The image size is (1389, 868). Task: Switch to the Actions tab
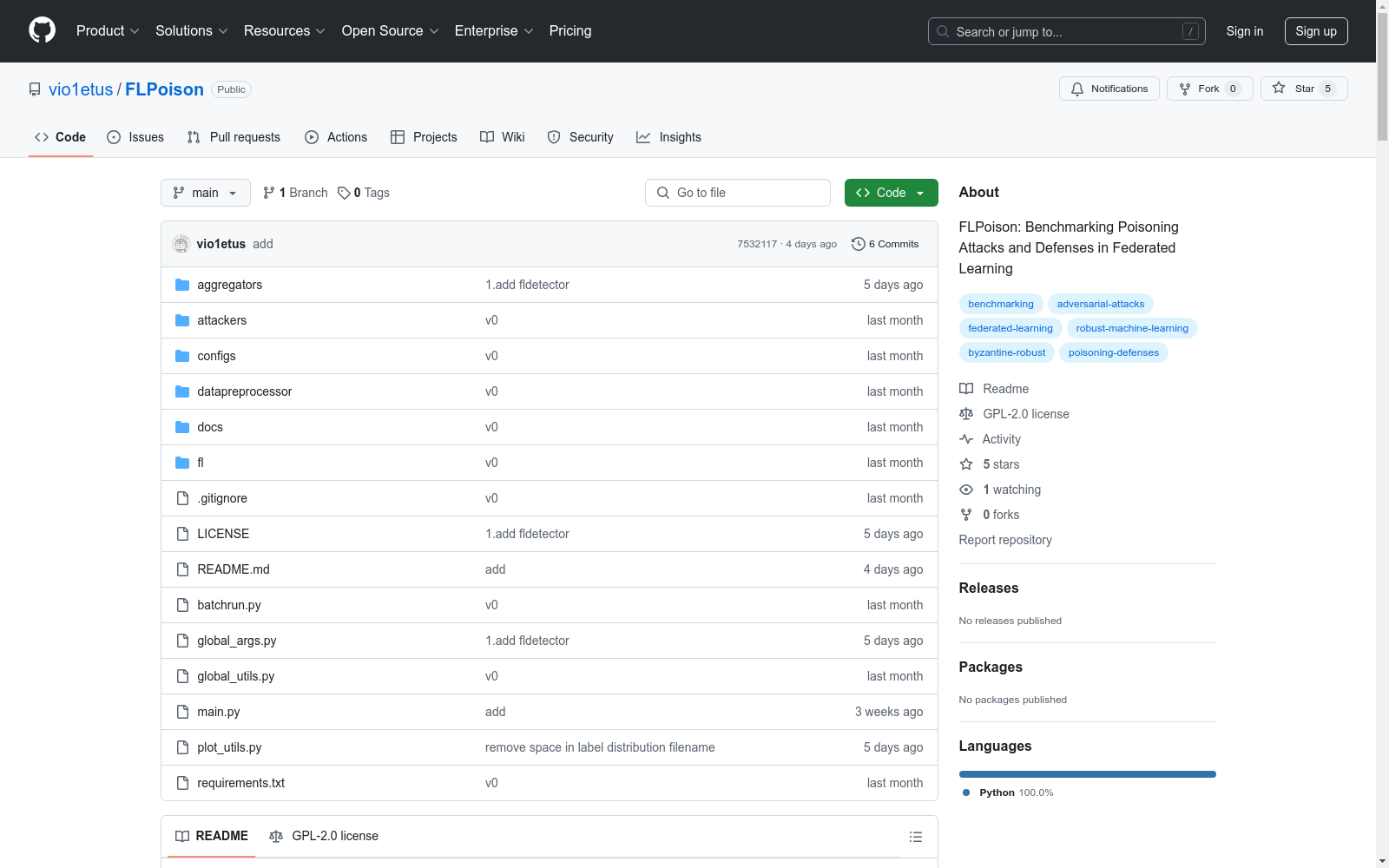(x=336, y=137)
